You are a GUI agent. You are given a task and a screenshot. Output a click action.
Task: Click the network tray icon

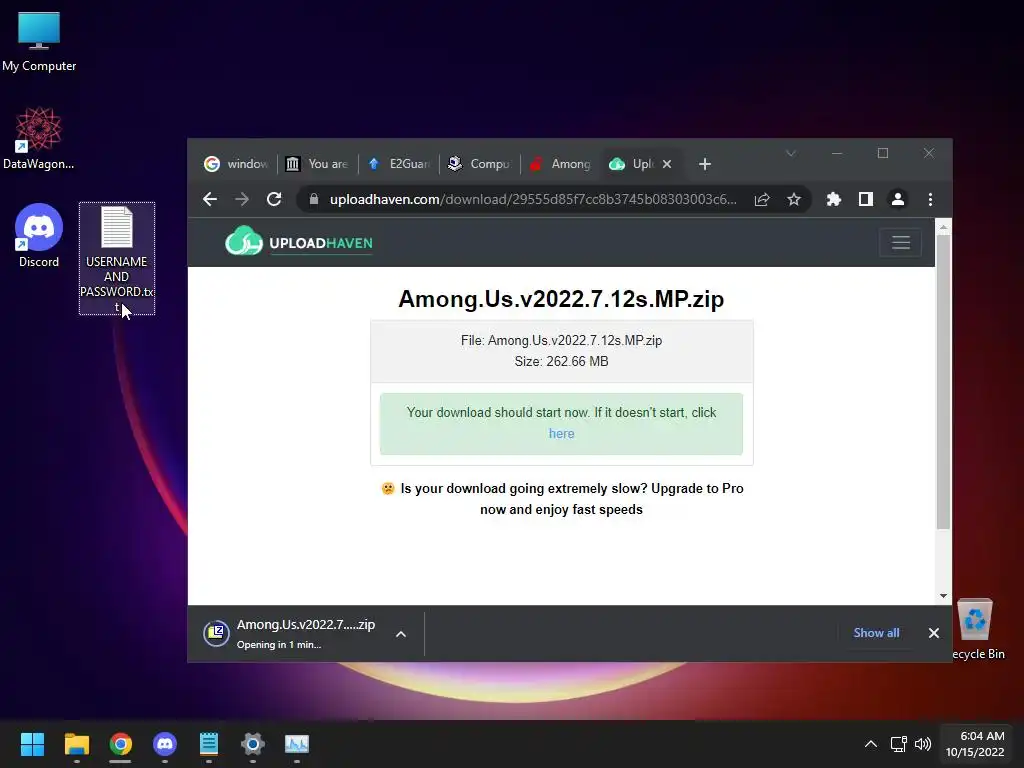coord(899,744)
